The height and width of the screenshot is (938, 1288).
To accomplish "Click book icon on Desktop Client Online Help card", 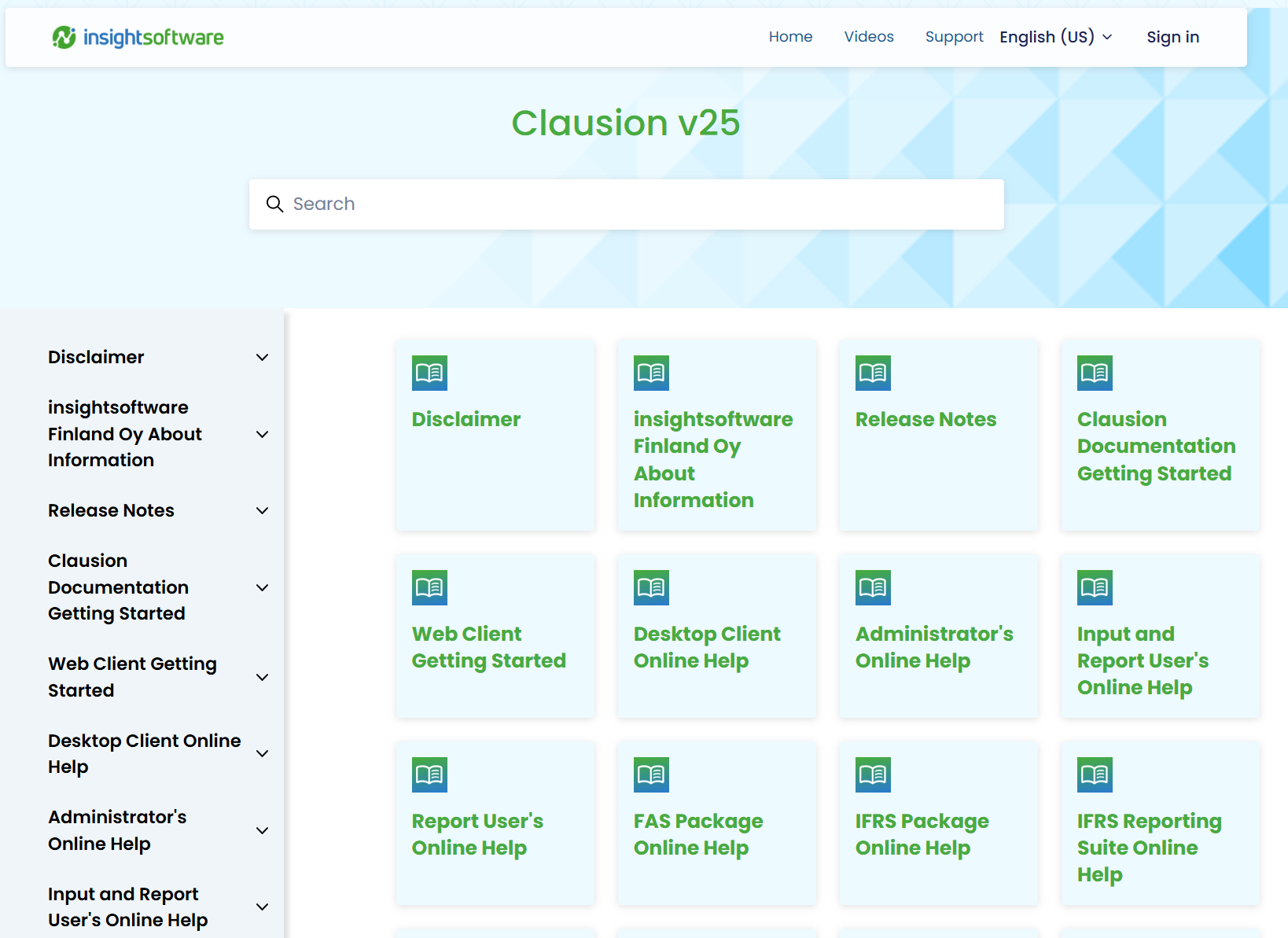I will tap(651, 587).
